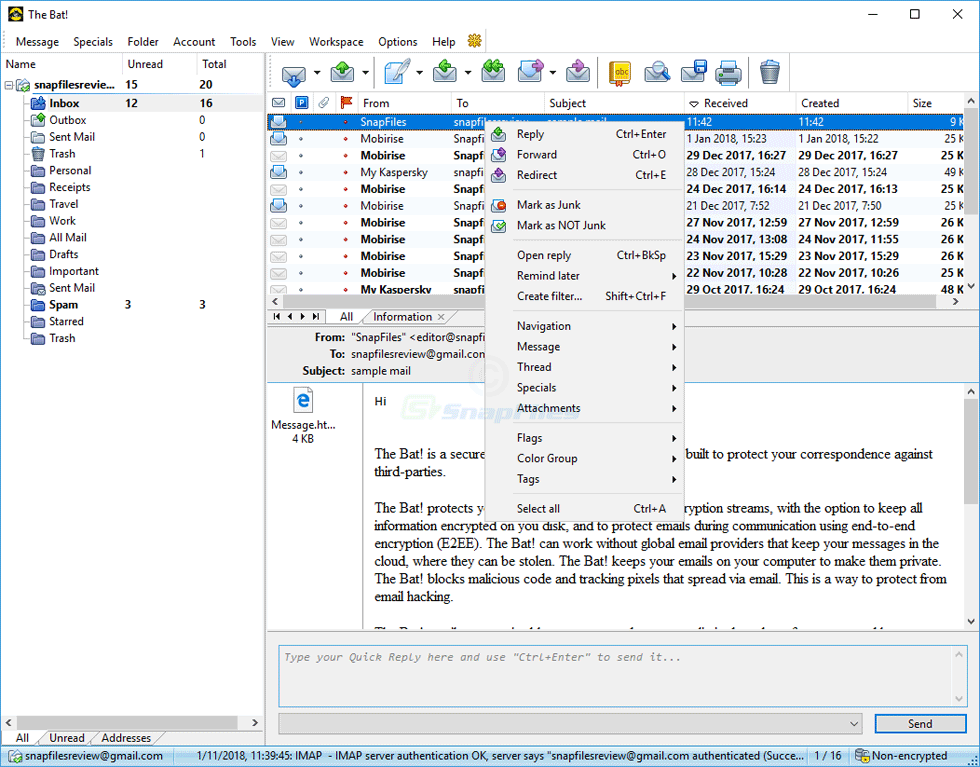Click the Size column header
980x767 pixels.
[935, 103]
